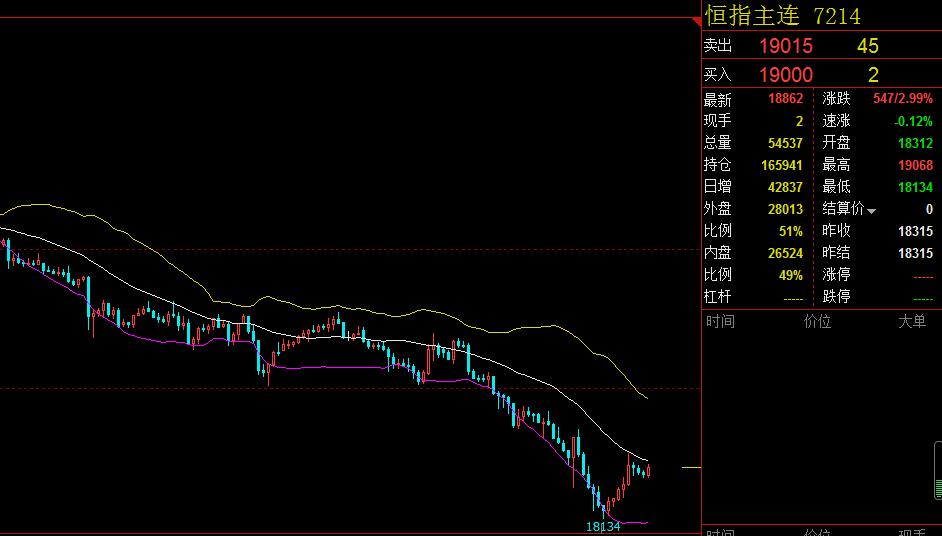Viewport: 942px width, 536px height.
Task: Click the 时间 column header
Action: tap(720, 321)
